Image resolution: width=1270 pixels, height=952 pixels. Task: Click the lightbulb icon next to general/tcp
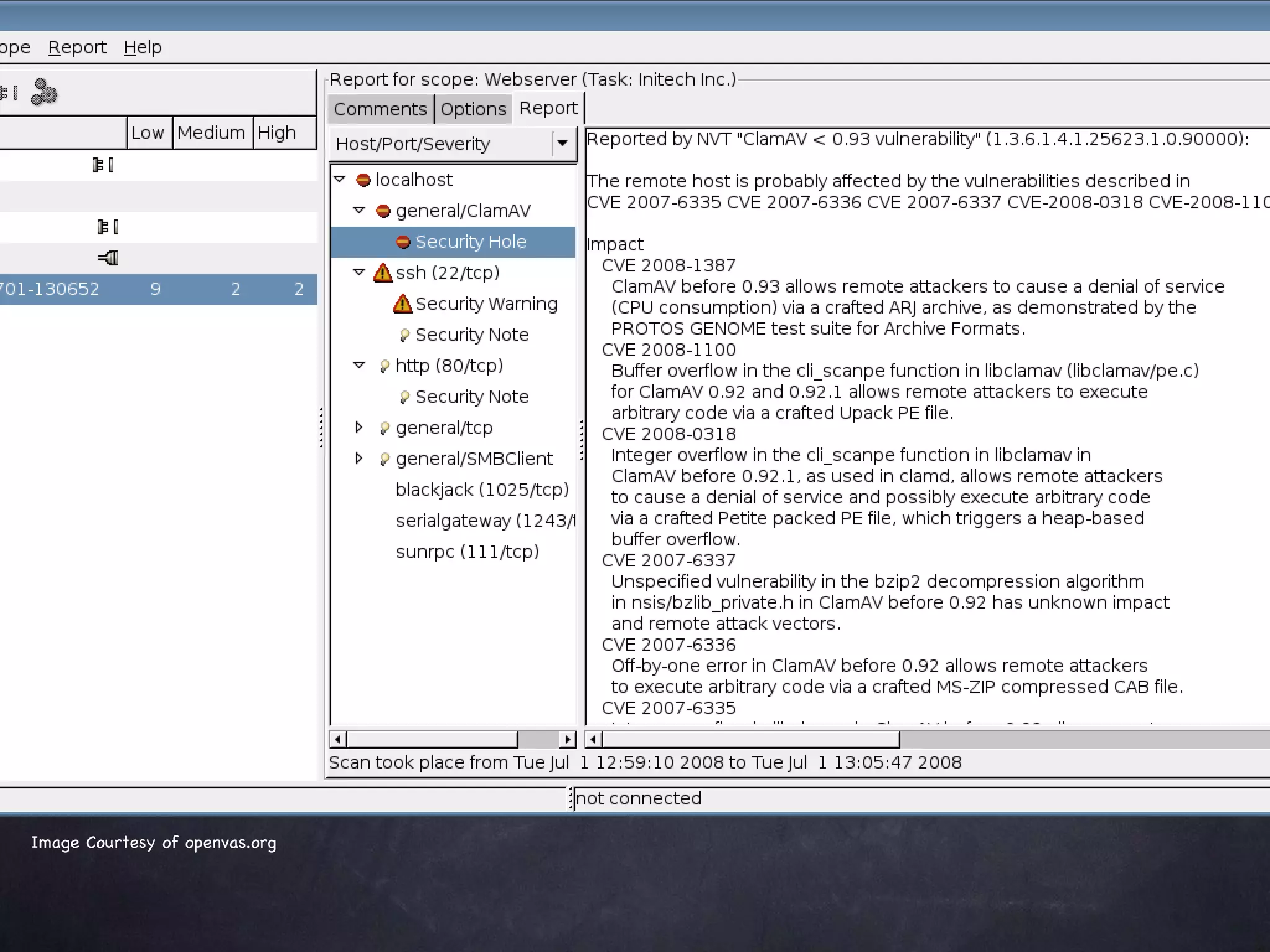[384, 428]
